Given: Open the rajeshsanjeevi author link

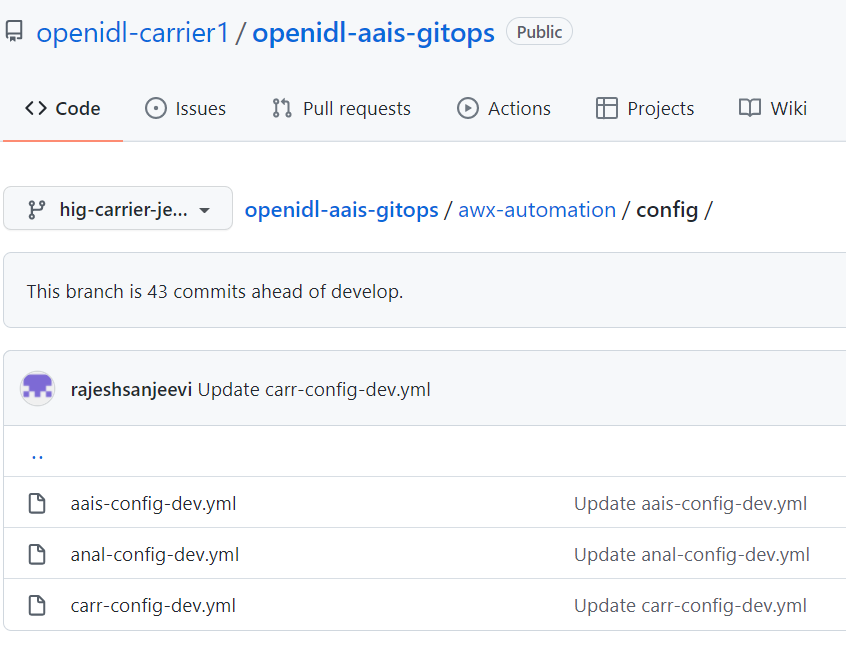Looking at the screenshot, I should tap(131, 390).
